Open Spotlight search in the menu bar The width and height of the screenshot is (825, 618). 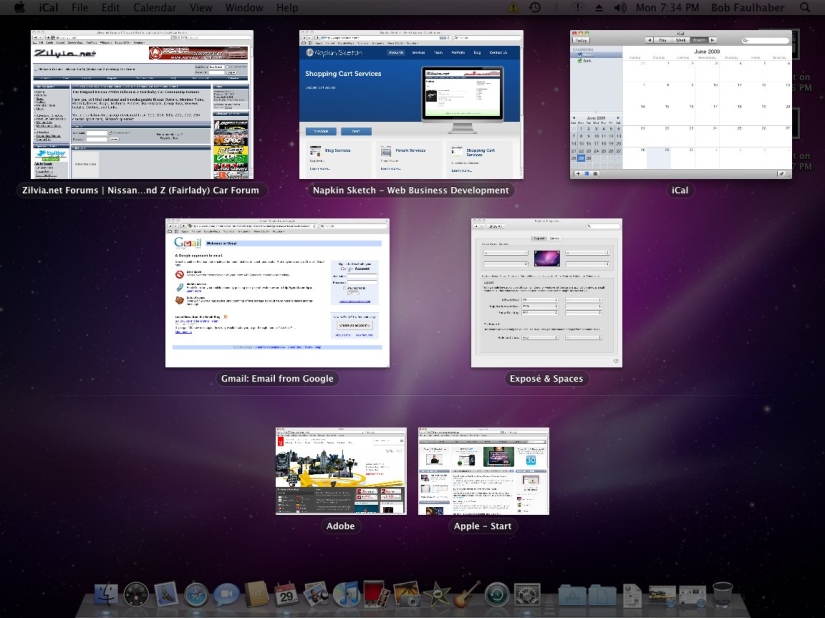[806, 7]
